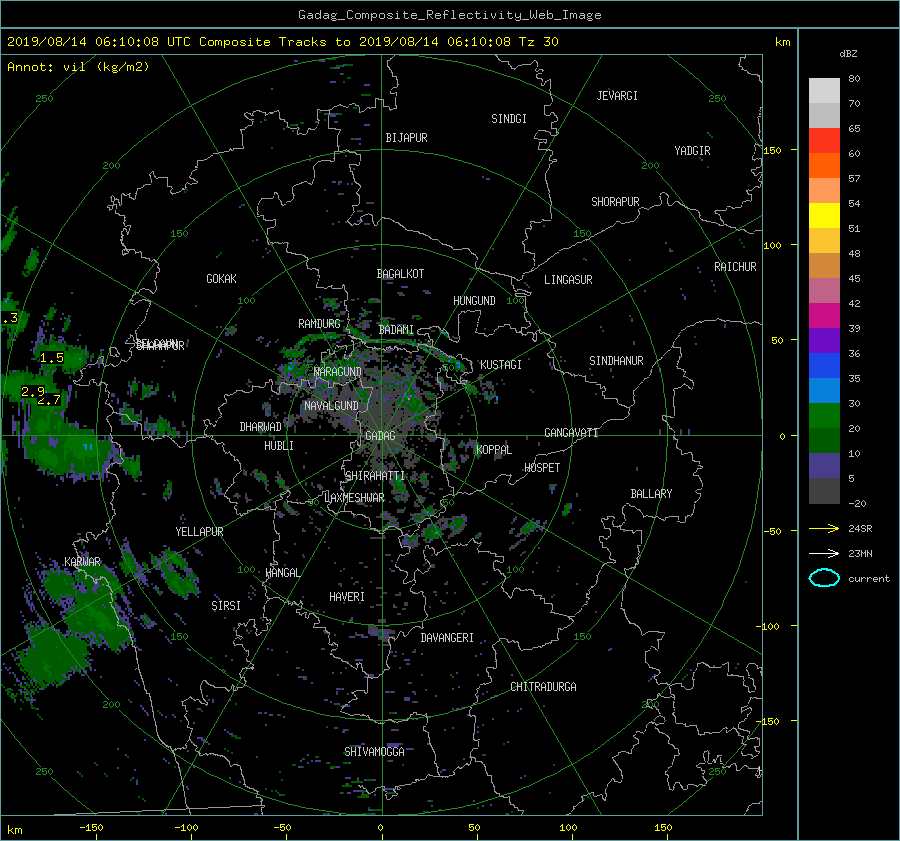Click the SINDGI city label

pos(509,119)
